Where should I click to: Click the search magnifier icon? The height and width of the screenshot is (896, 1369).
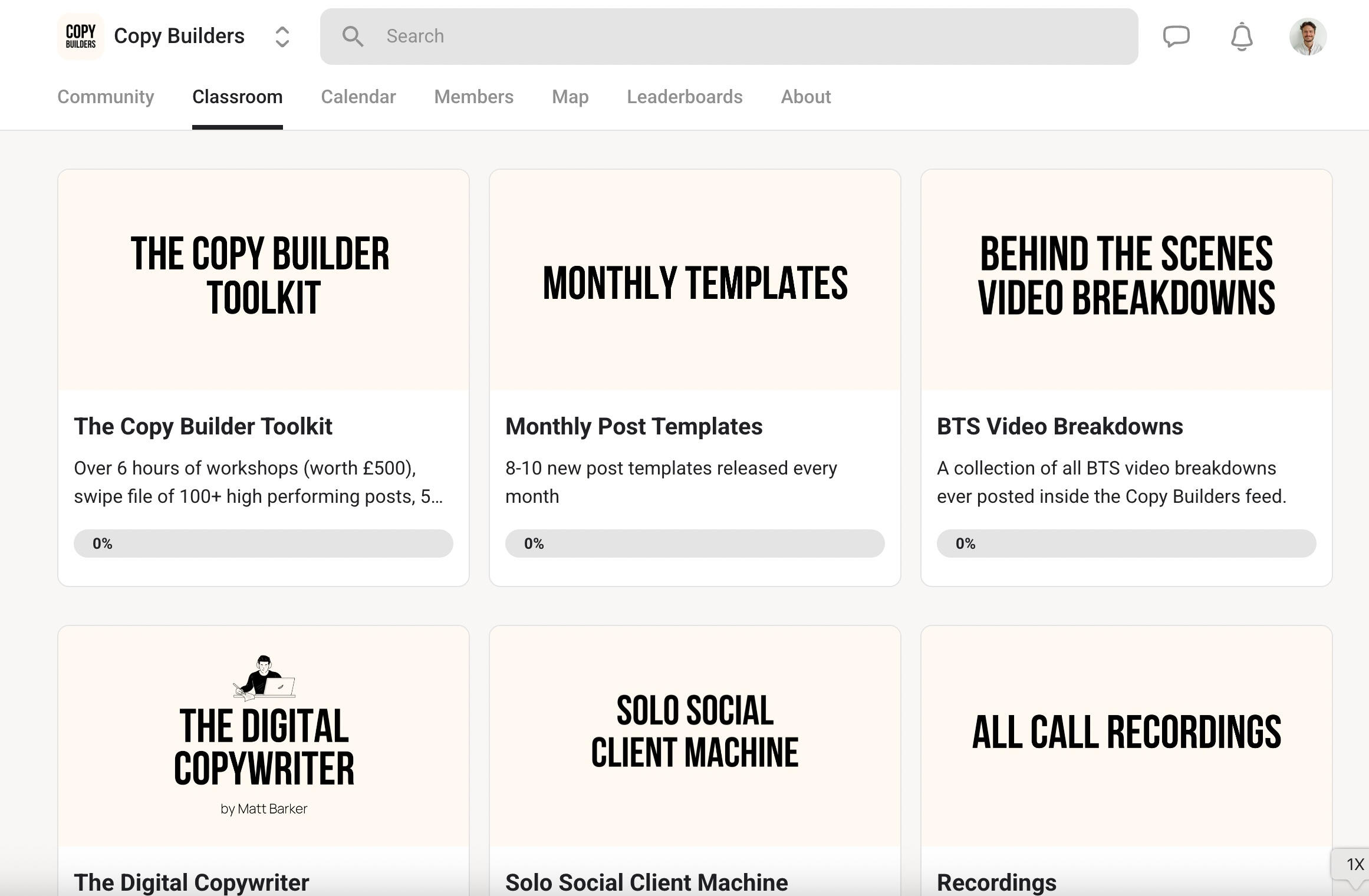pyautogui.click(x=353, y=37)
